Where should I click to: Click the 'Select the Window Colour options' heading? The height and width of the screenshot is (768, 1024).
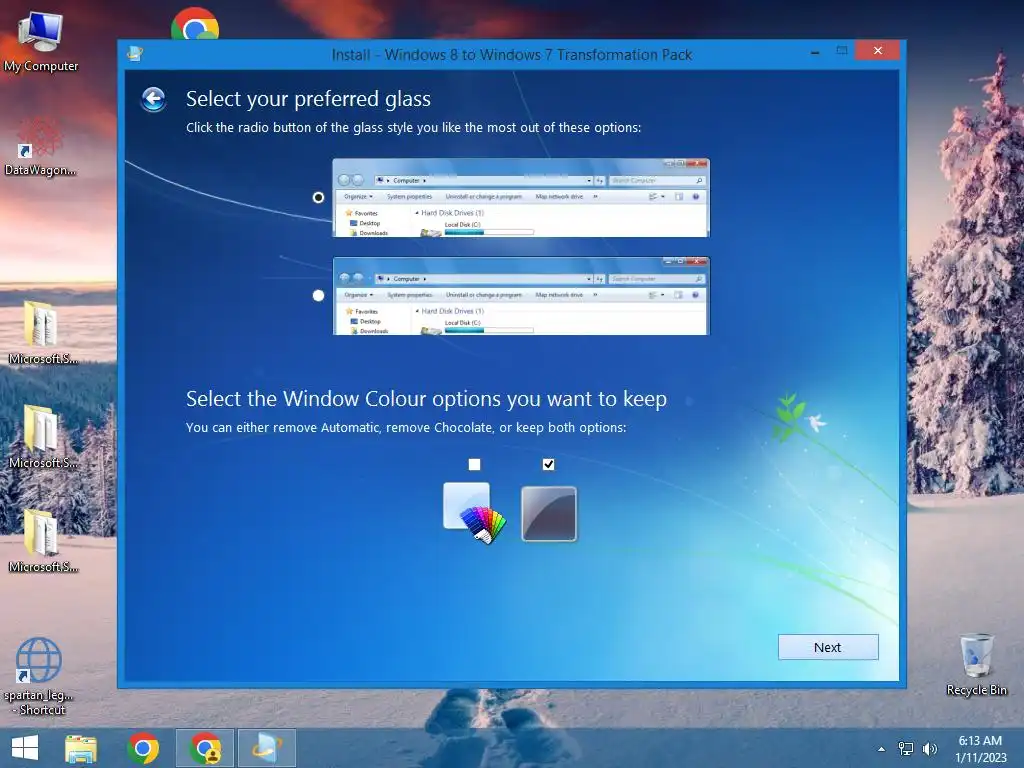(x=426, y=399)
